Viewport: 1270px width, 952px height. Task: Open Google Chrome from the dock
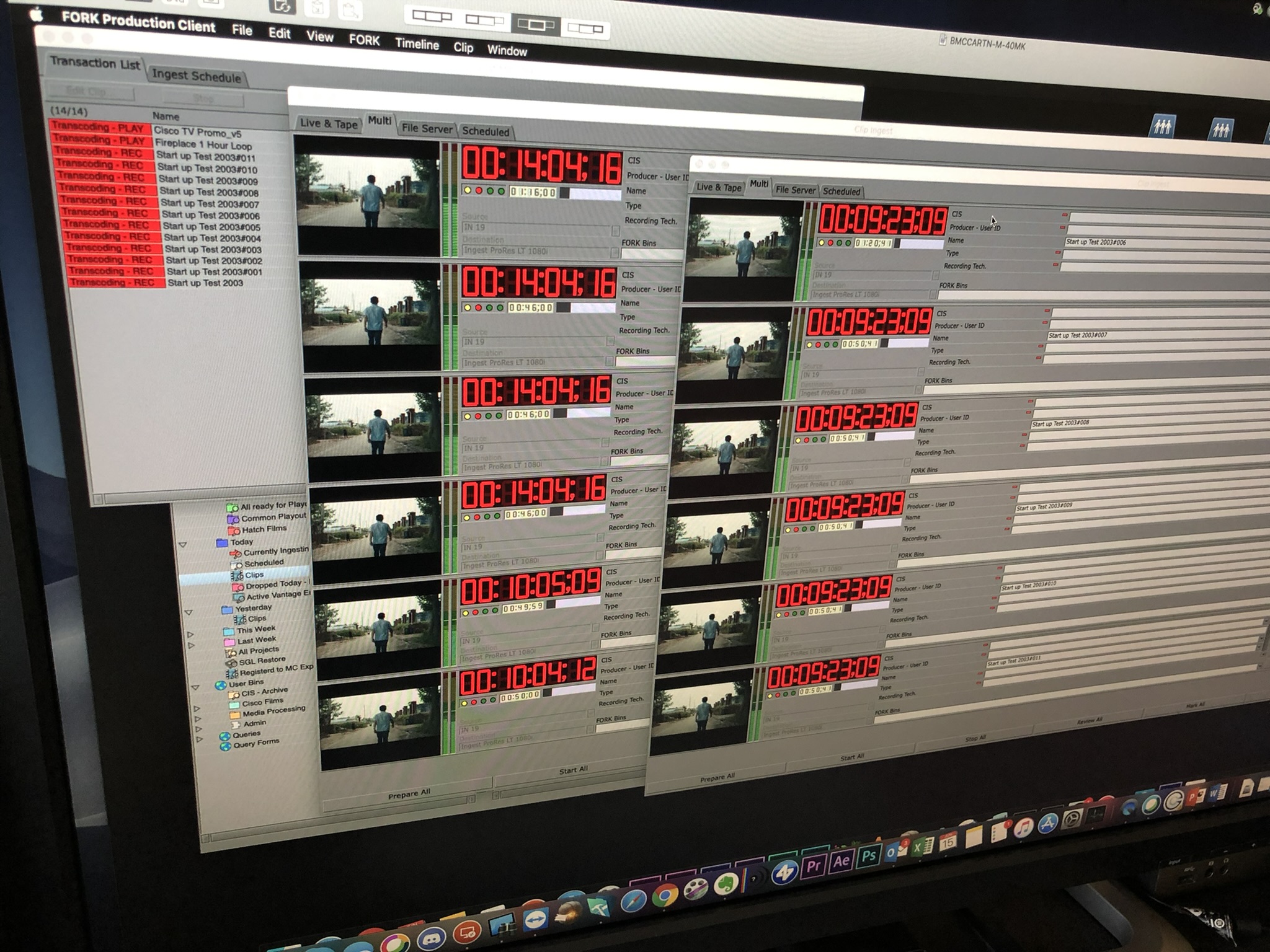tap(664, 895)
